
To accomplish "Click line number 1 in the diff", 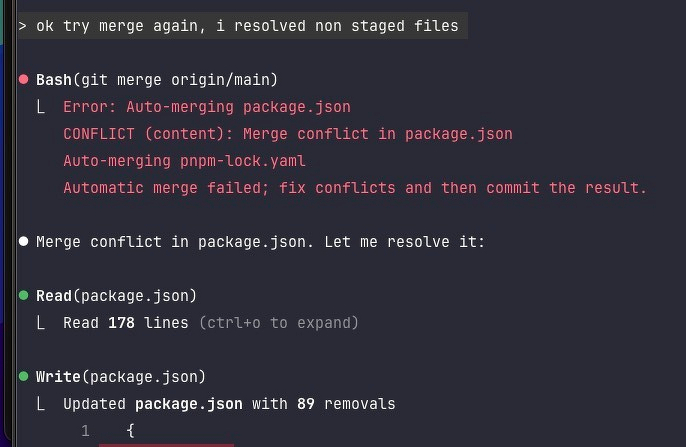I will coord(85,431).
